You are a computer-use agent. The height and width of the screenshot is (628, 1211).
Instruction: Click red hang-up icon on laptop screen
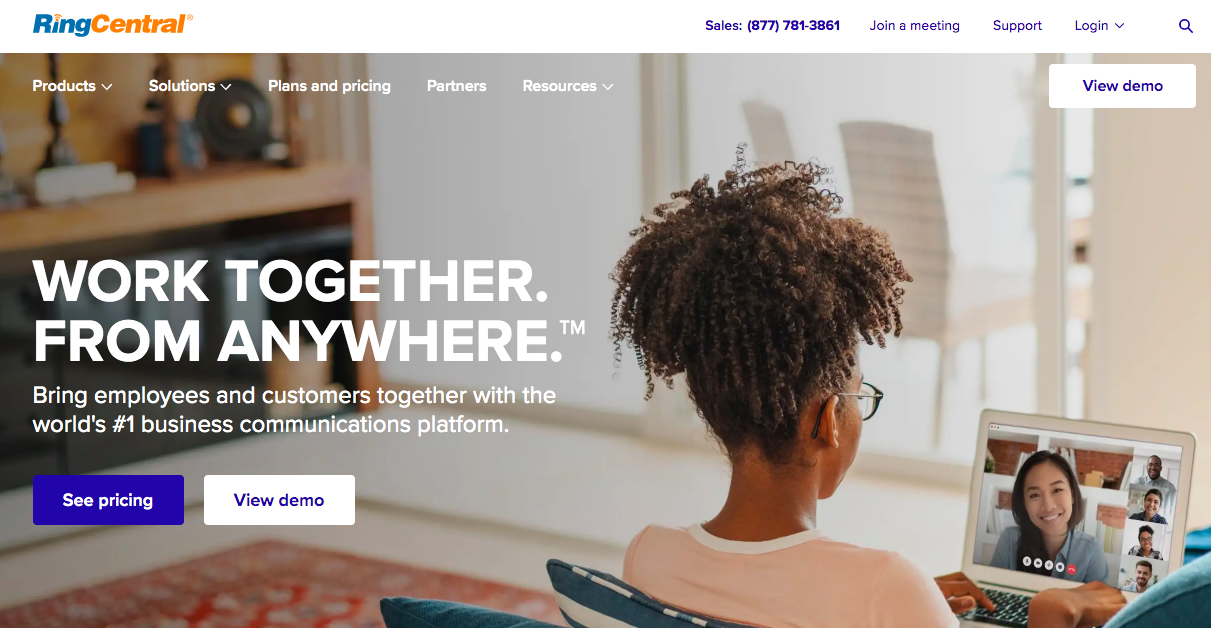(x=1071, y=569)
